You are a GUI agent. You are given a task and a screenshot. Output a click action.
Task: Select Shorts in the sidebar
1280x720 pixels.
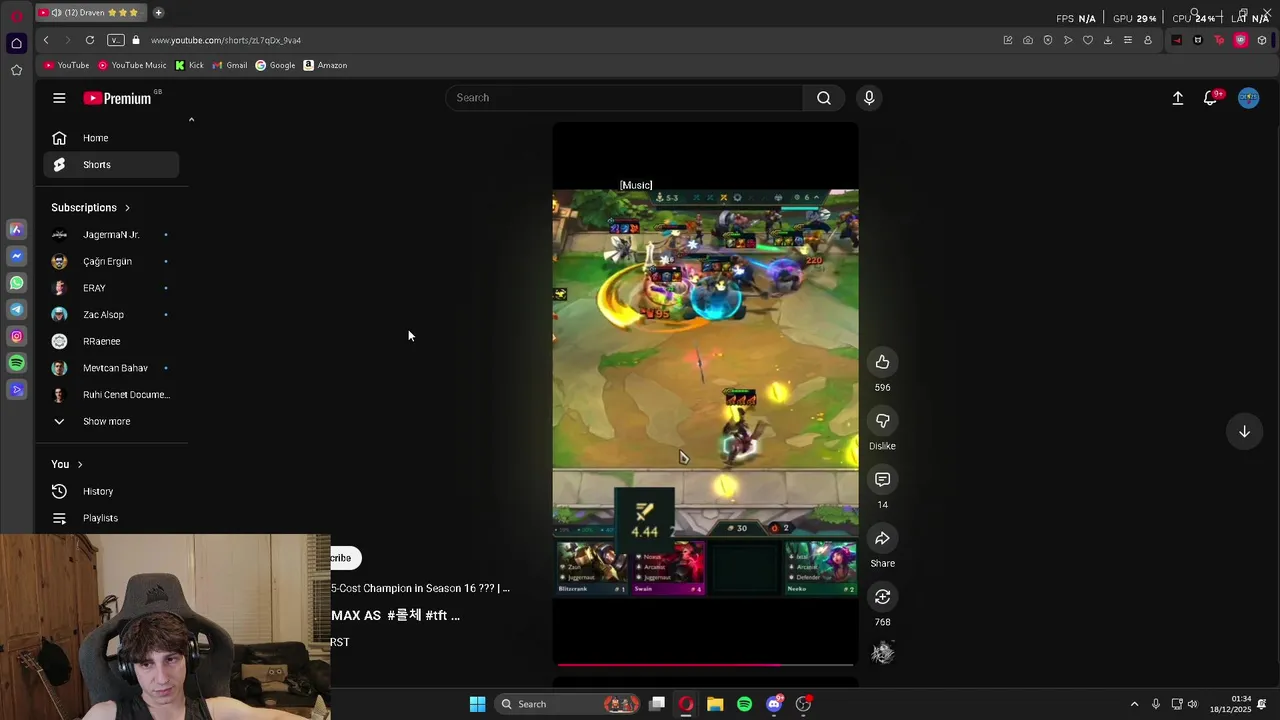coord(111,165)
